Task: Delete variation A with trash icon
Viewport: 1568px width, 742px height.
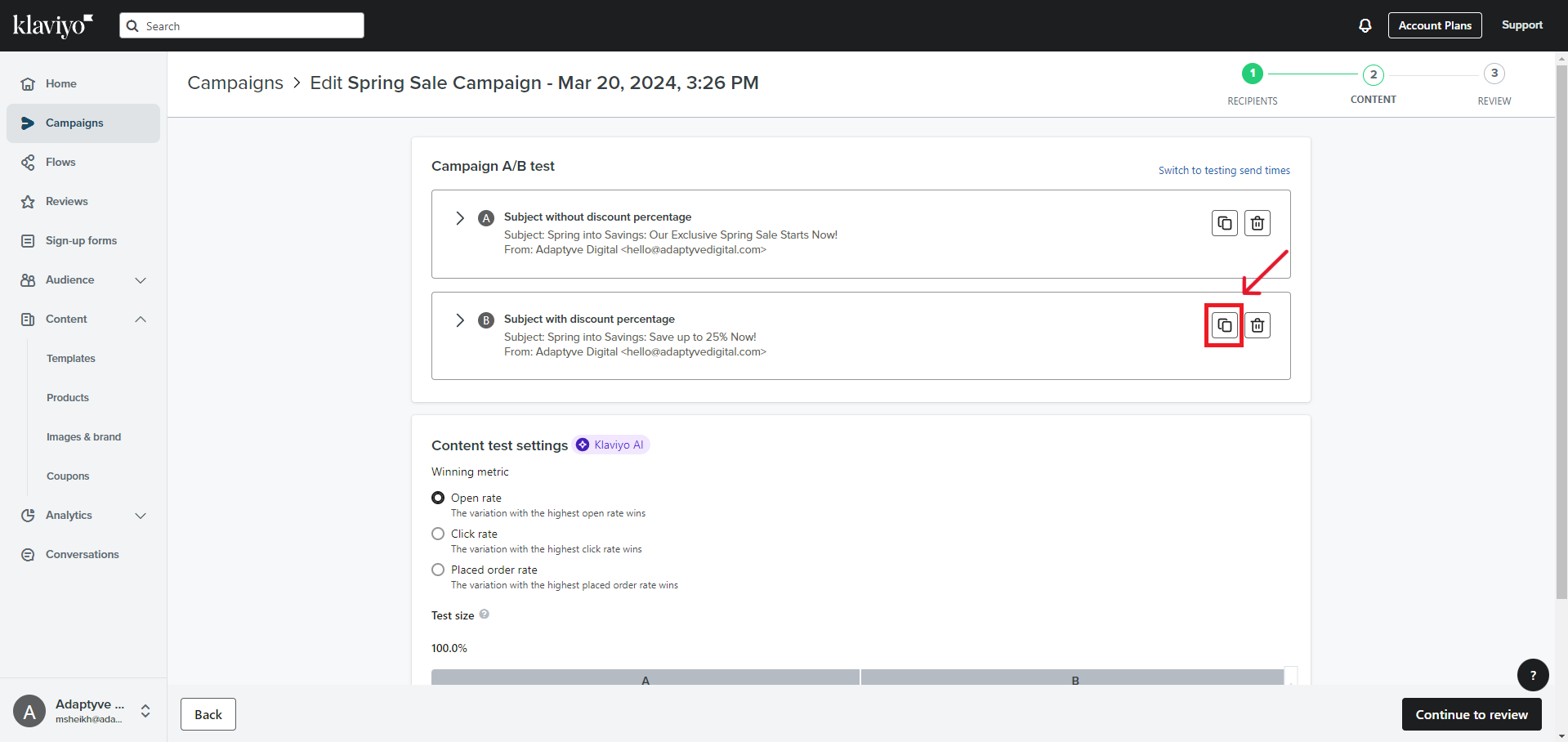Action: (1257, 223)
